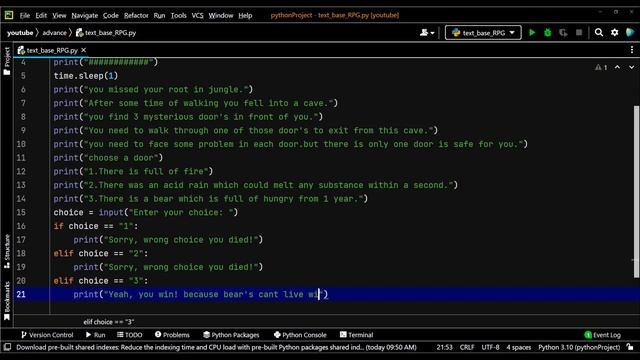Open the Run menu
Screen dimensions: 640x360
tap(159, 16)
